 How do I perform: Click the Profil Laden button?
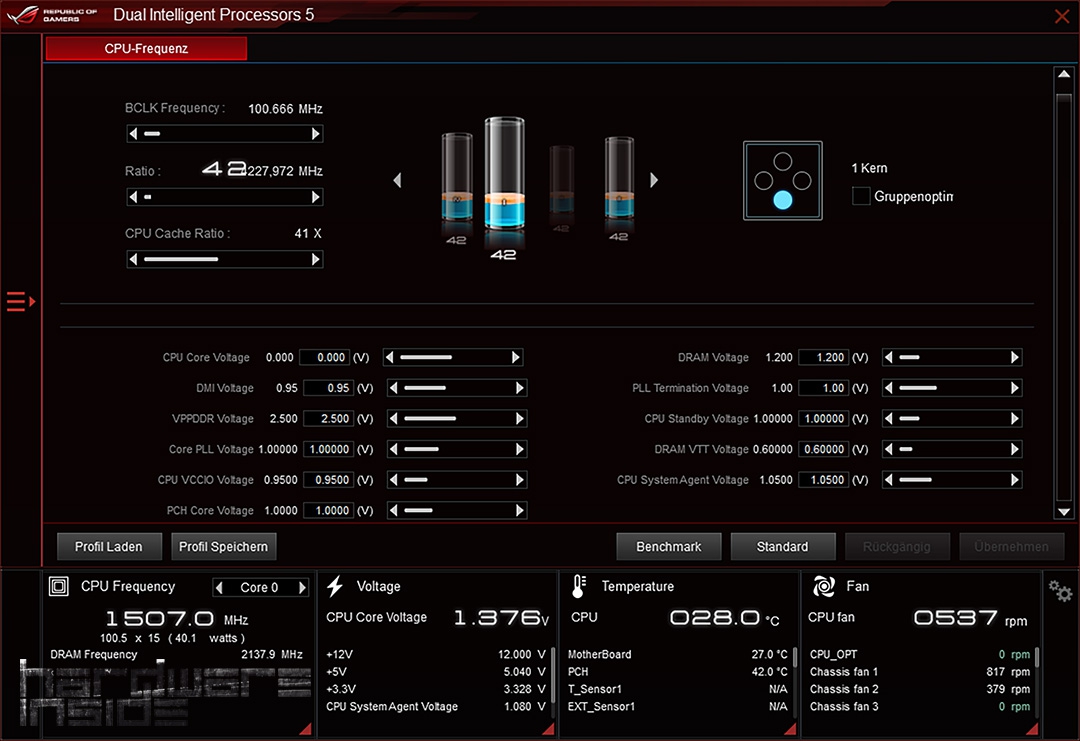pos(108,547)
